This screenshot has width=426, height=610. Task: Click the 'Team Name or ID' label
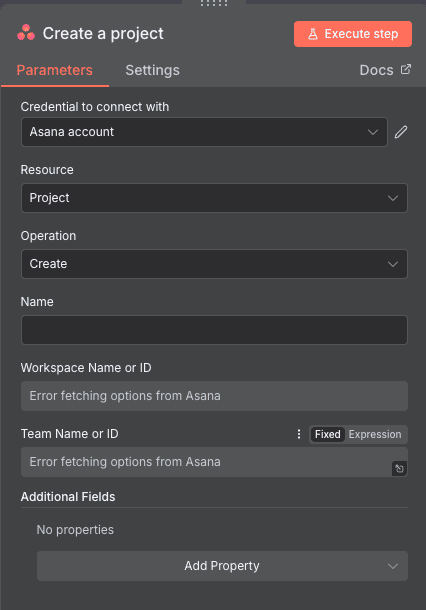pos(70,434)
